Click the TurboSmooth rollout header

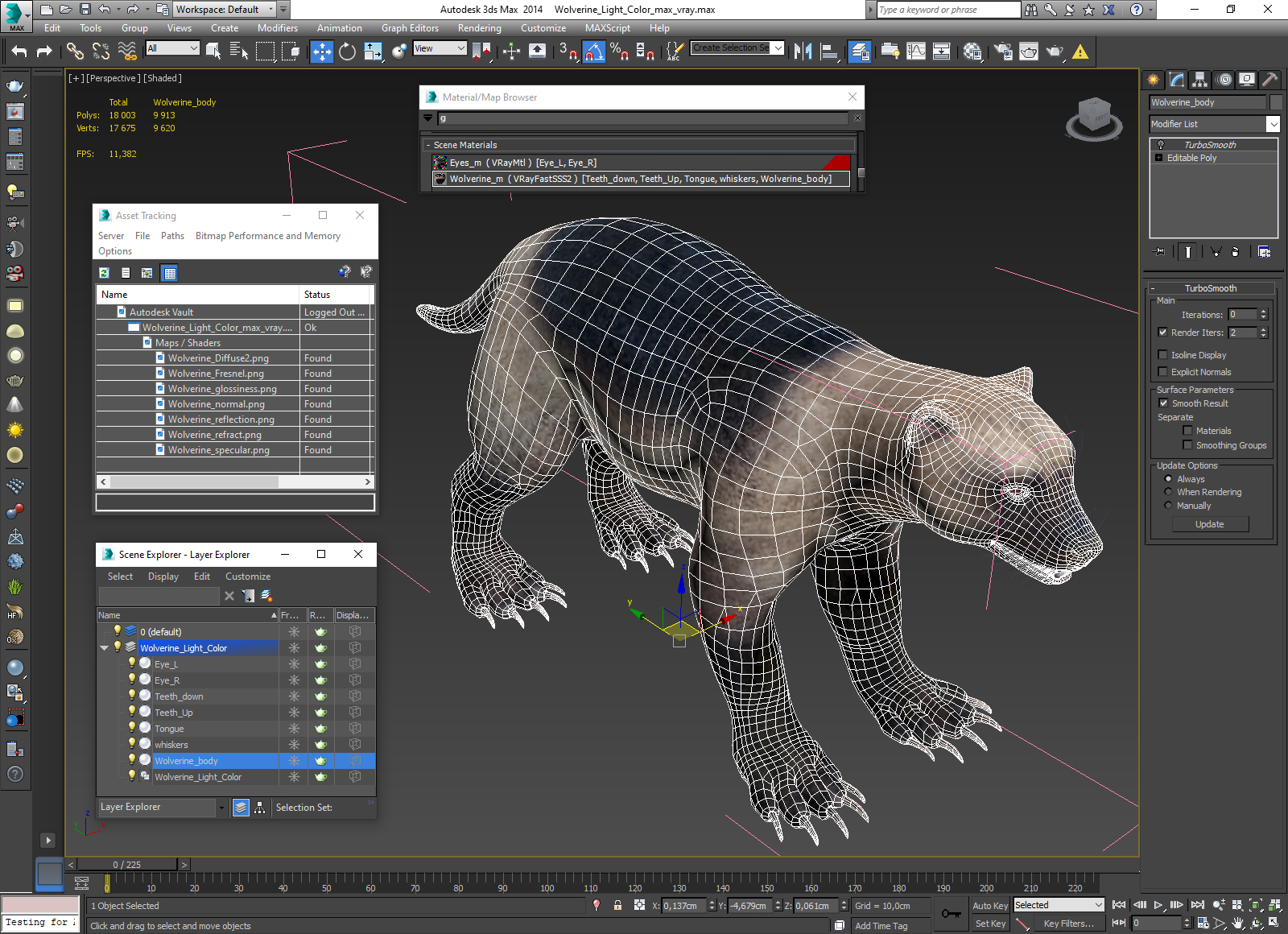tap(1211, 288)
